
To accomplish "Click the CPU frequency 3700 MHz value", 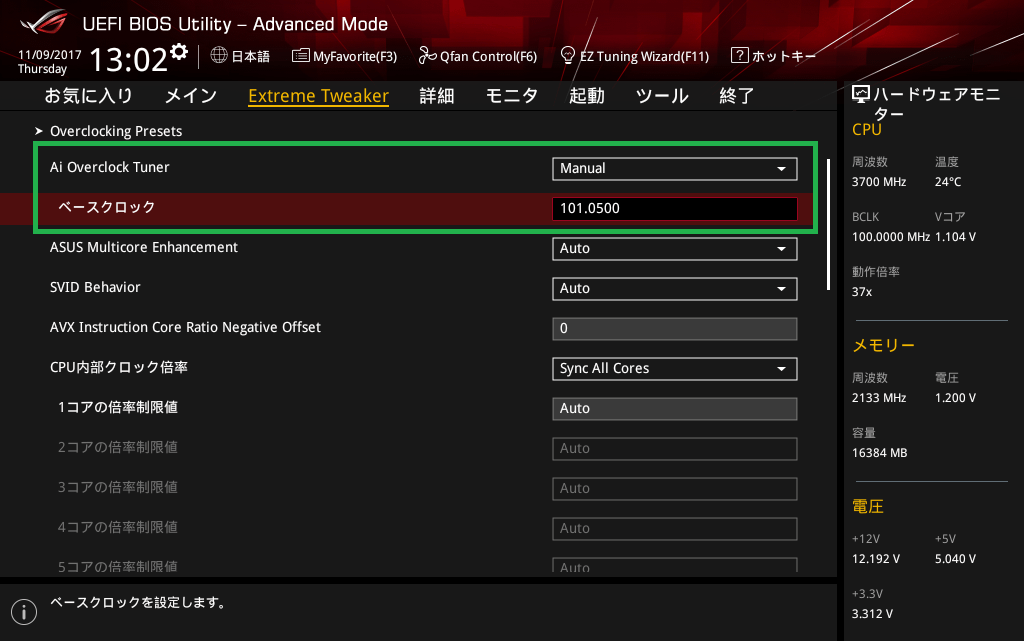I will [x=879, y=182].
